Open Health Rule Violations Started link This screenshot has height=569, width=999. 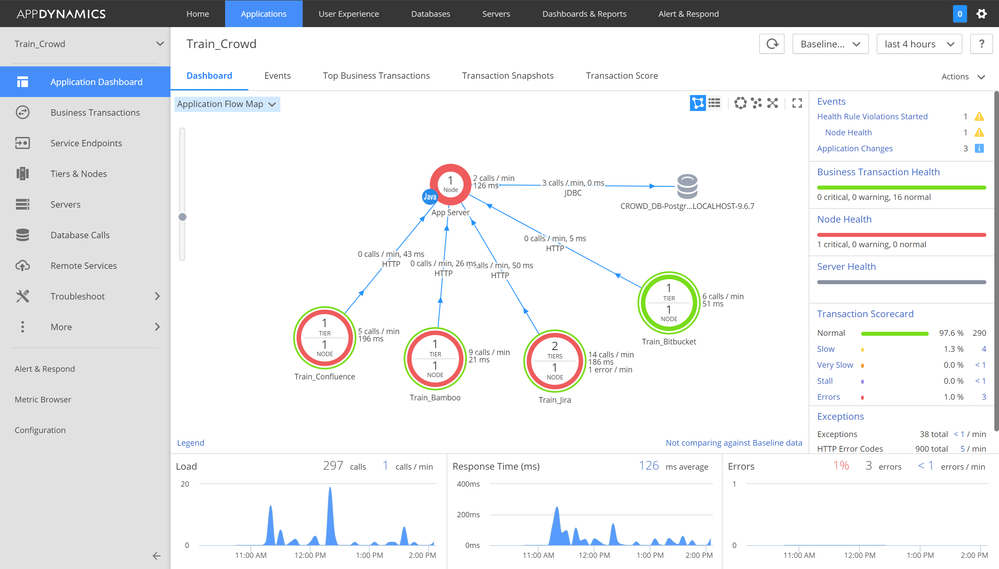(x=872, y=117)
